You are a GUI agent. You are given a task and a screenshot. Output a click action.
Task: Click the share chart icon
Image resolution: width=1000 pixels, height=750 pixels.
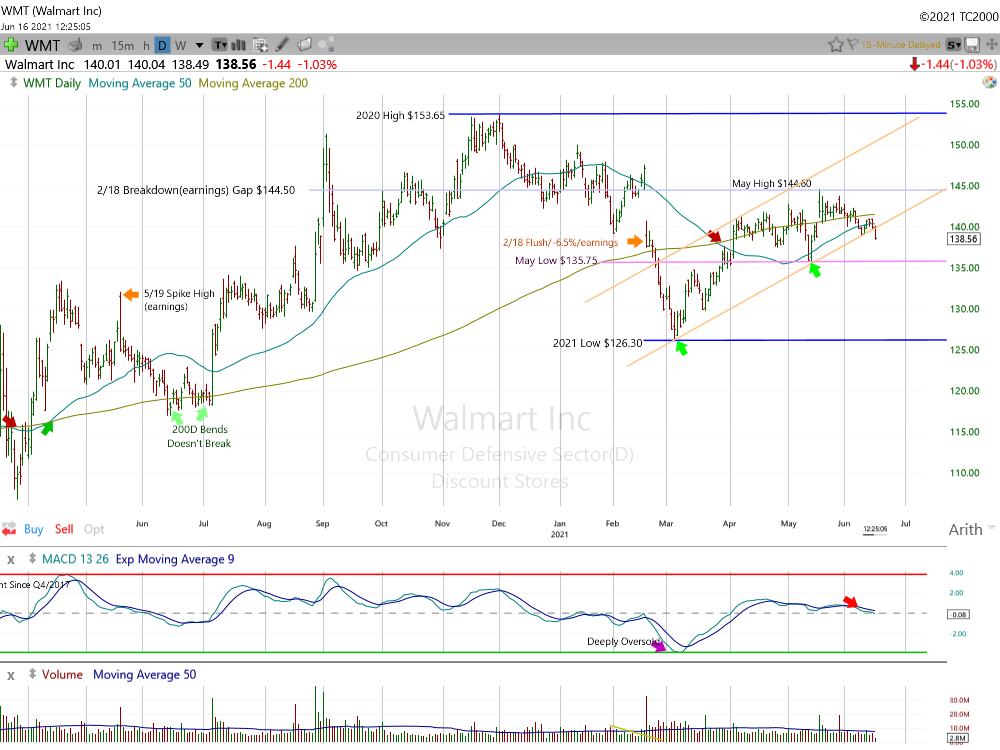[326, 44]
